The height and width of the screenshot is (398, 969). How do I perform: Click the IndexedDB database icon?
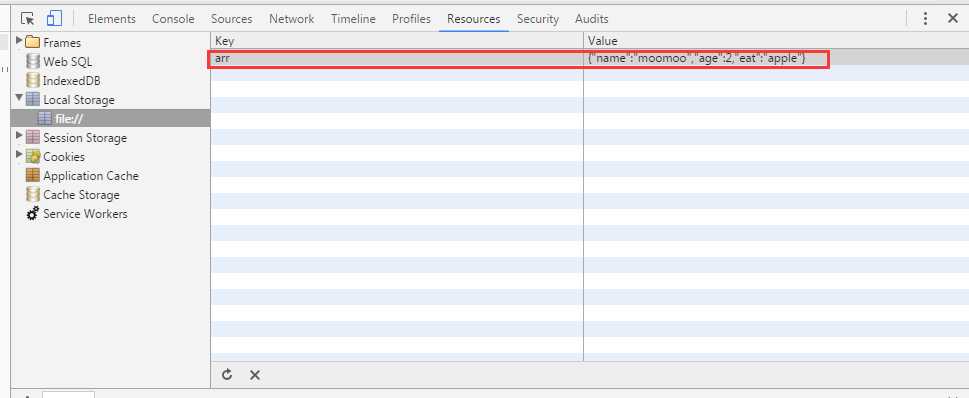coord(33,80)
